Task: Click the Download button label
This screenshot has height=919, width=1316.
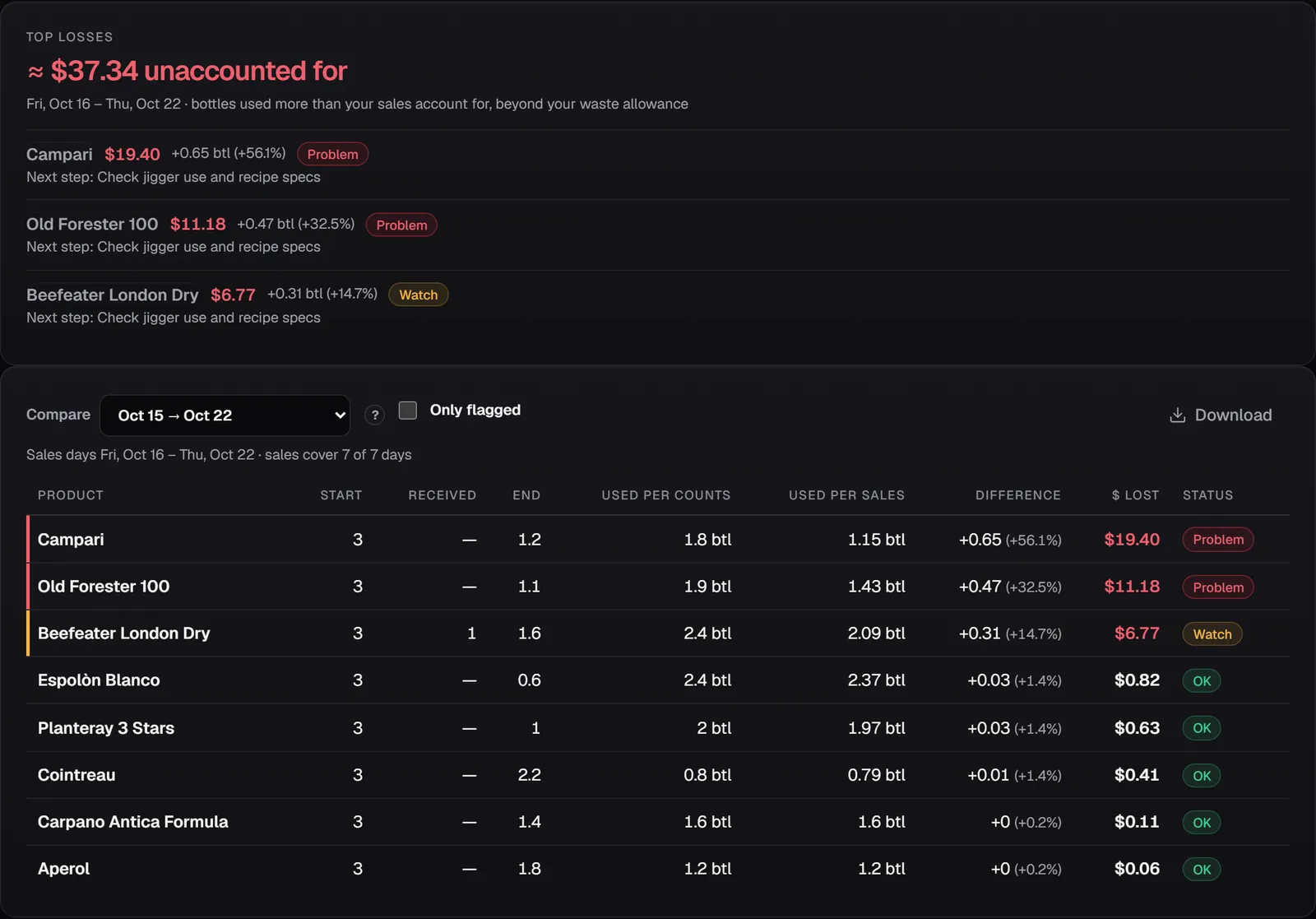Action: click(x=1233, y=415)
